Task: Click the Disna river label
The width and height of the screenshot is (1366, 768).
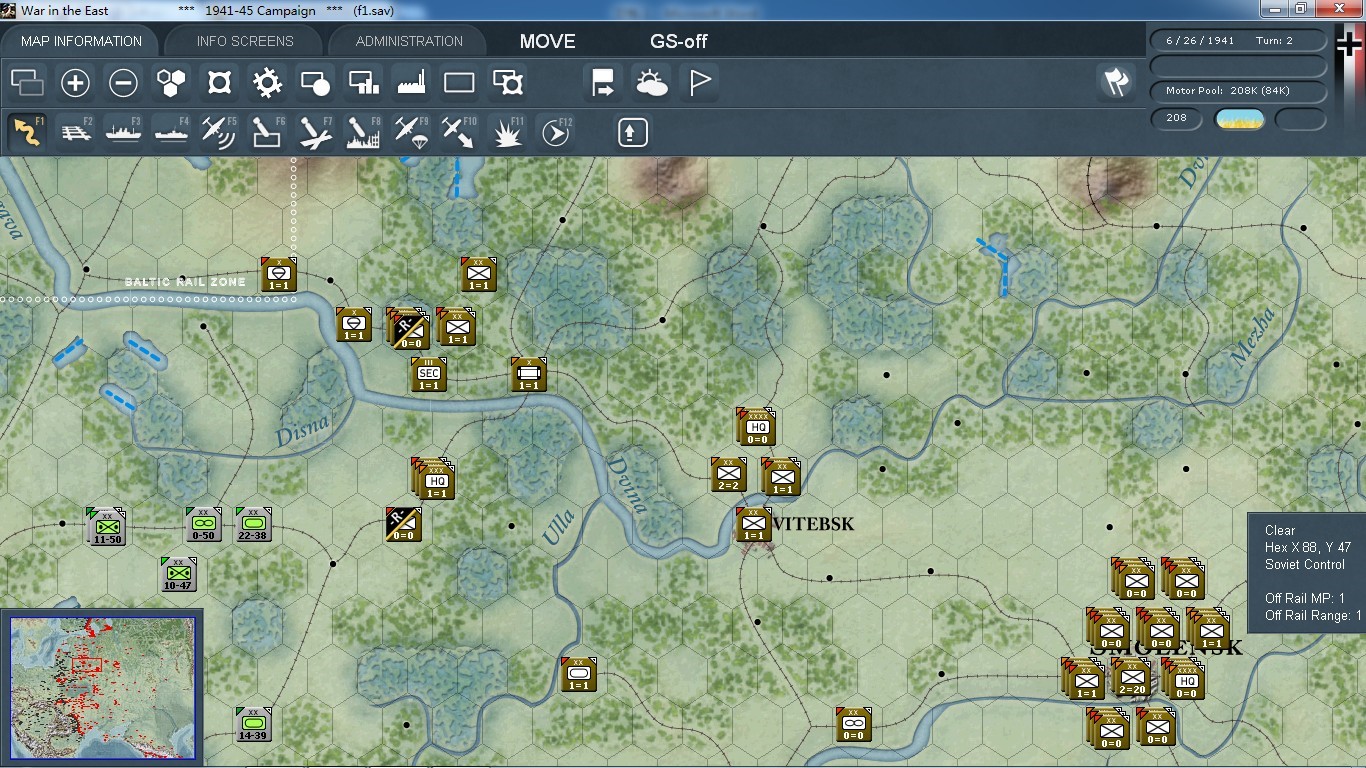Action: tap(302, 431)
